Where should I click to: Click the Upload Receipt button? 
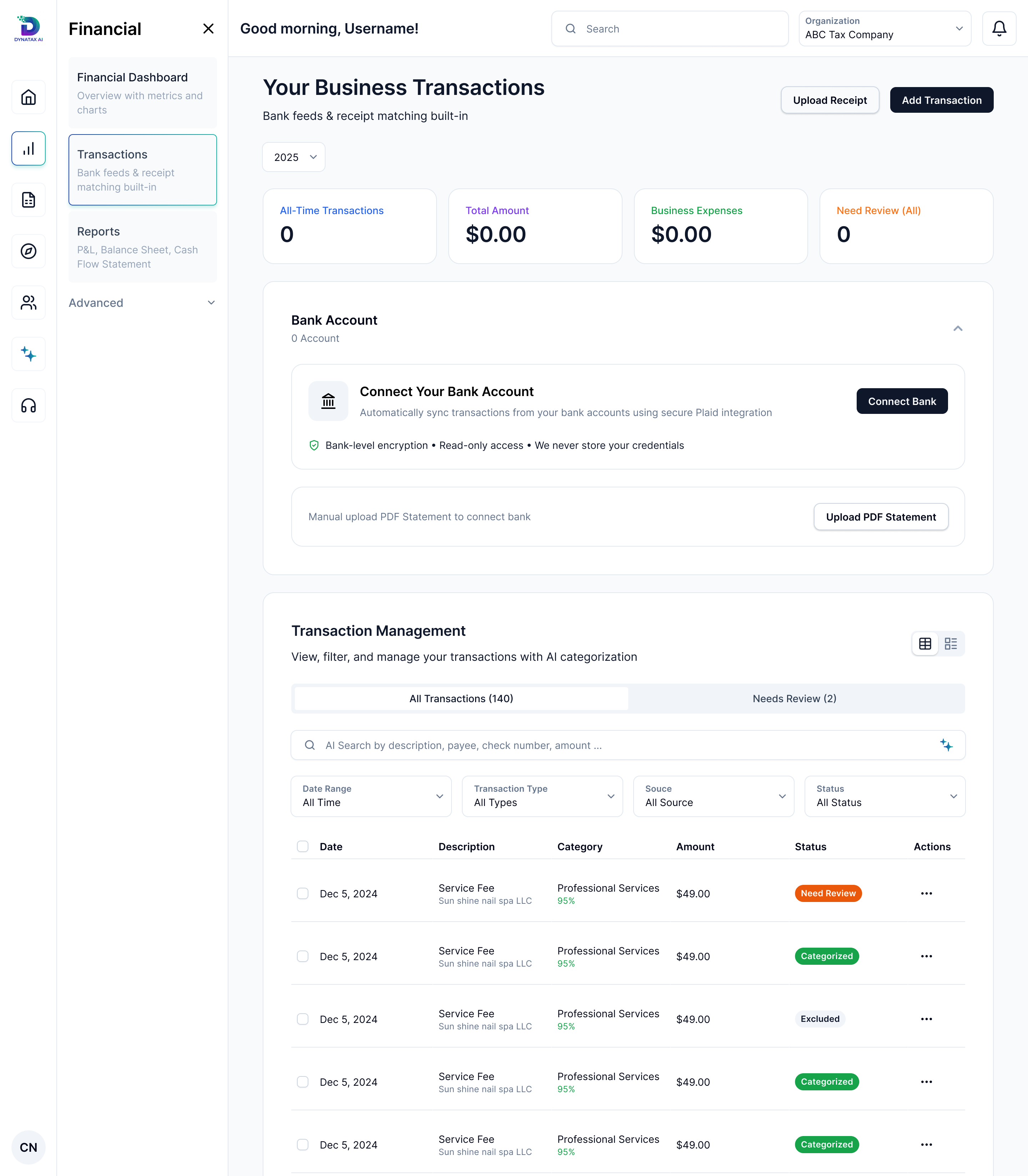point(830,100)
